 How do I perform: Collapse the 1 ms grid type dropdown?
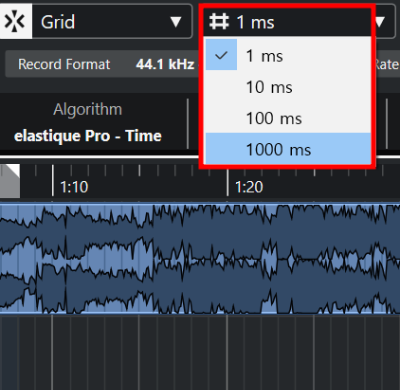pos(288,22)
